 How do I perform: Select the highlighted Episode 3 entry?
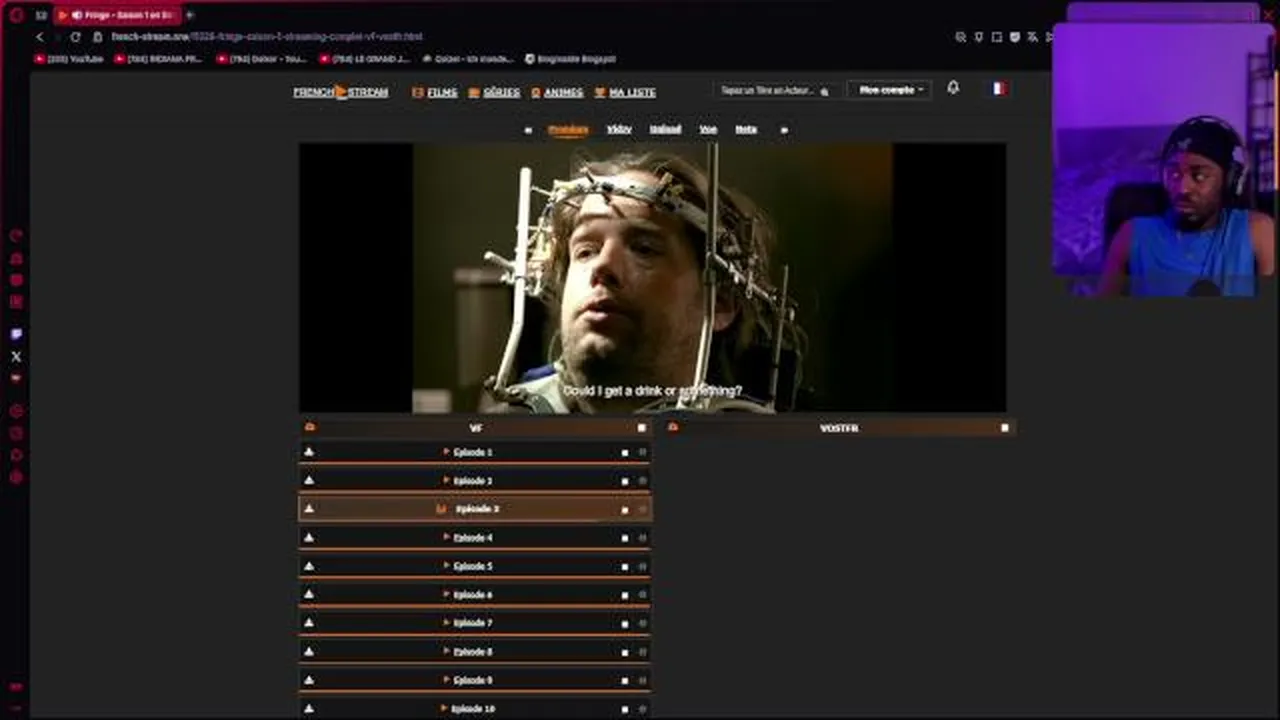[475, 509]
